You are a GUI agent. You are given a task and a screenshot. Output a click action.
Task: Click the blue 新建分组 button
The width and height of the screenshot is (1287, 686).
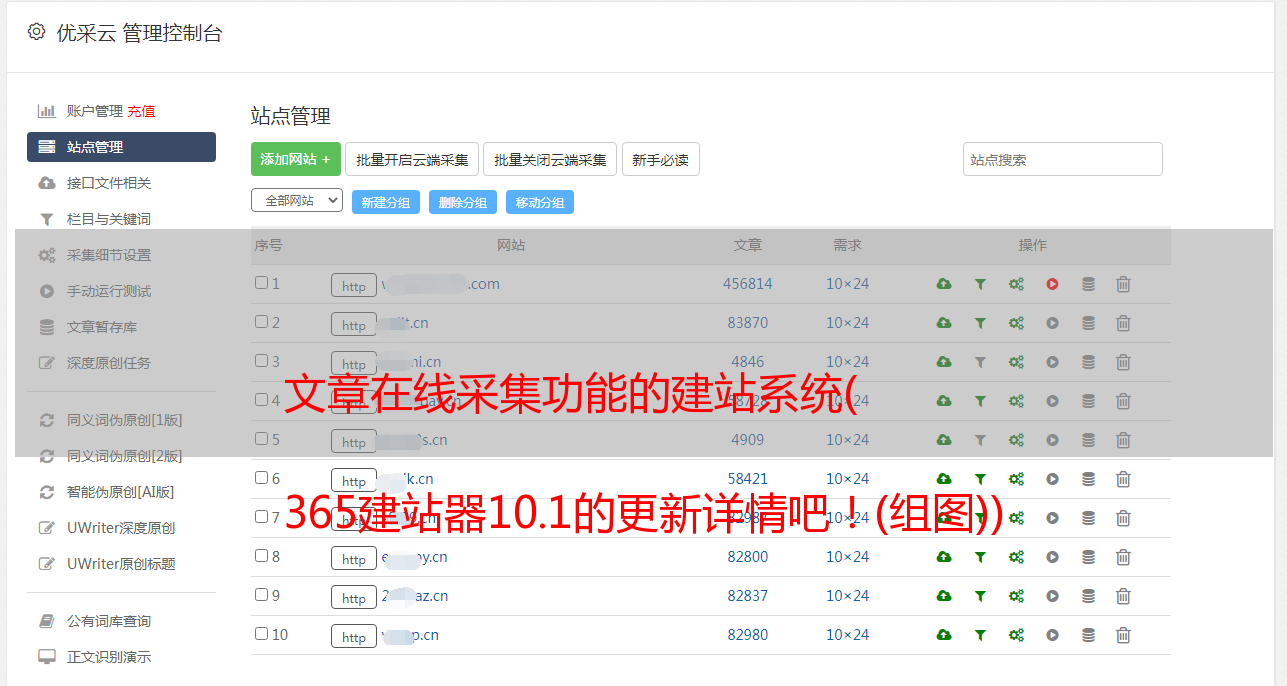tap(386, 202)
